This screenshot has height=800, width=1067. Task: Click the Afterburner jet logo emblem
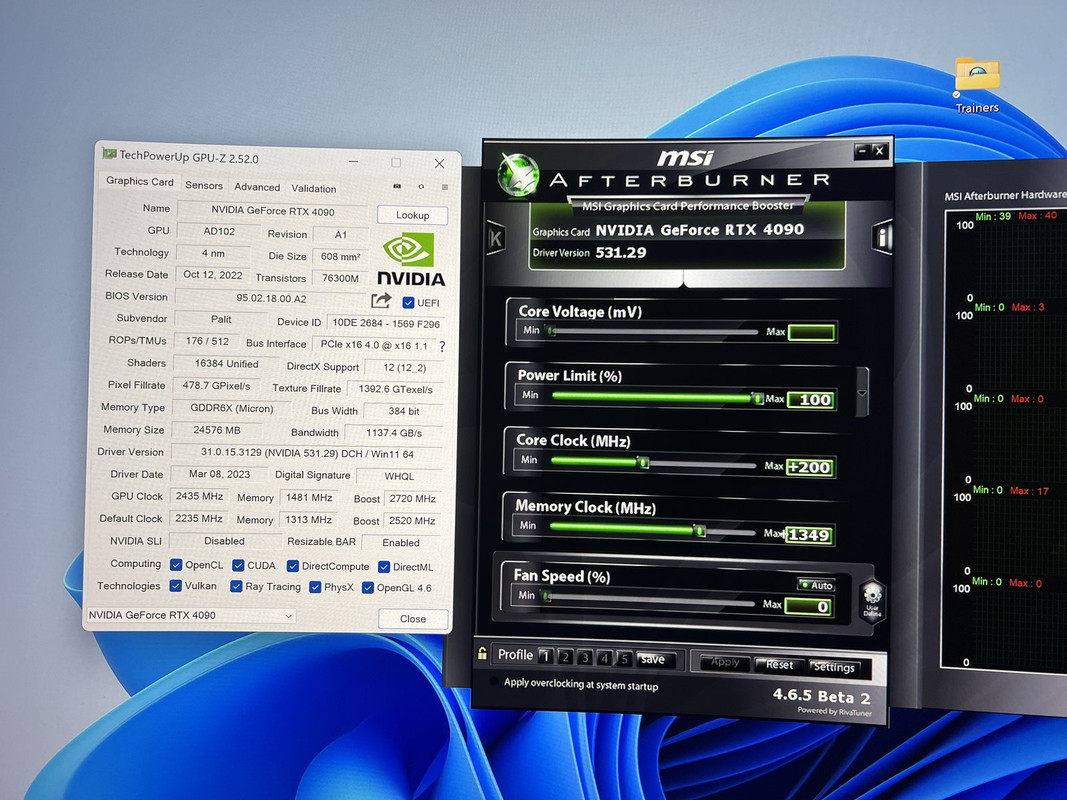pyautogui.click(x=518, y=174)
